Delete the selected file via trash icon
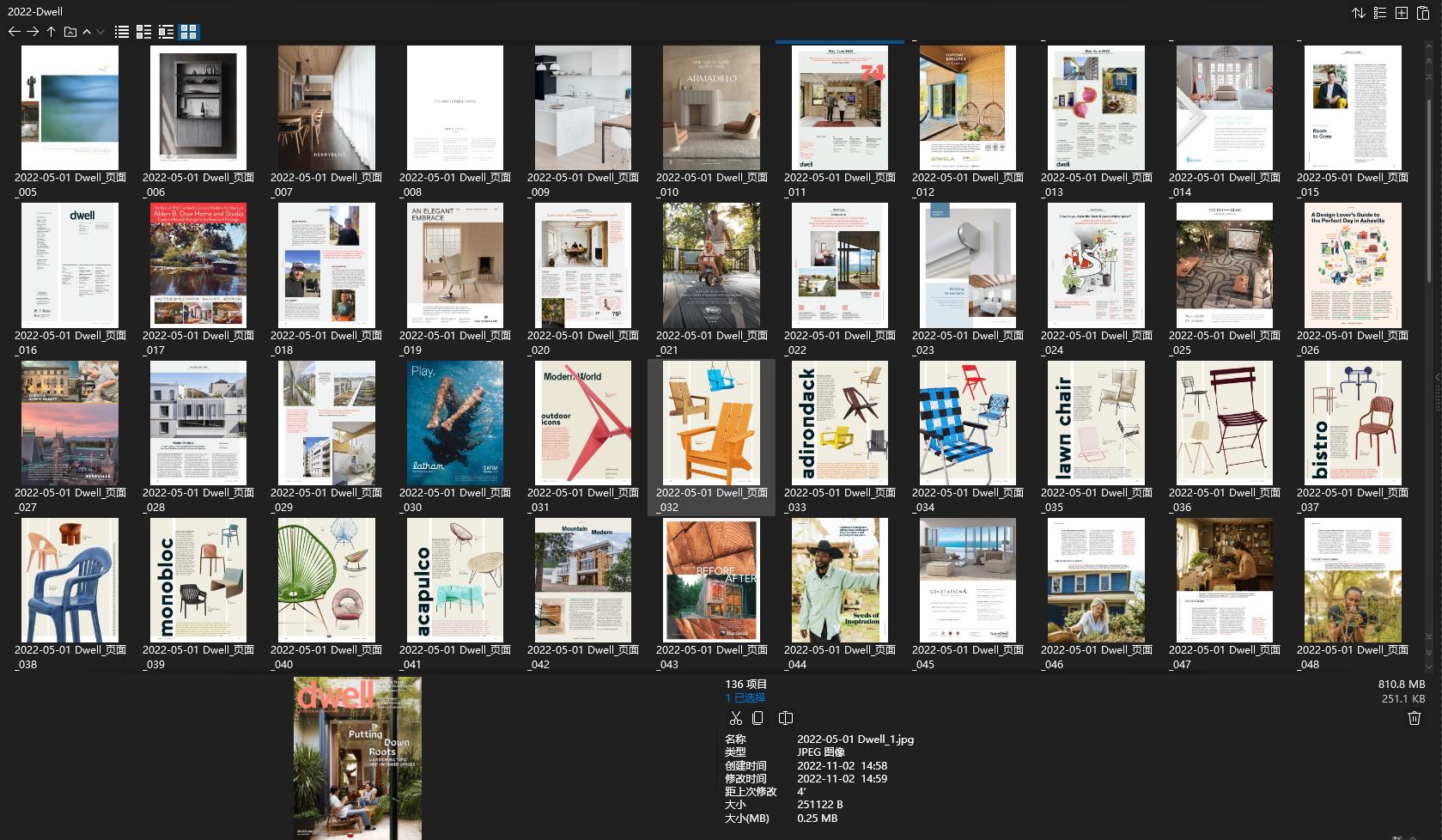This screenshot has width=1442, height=840. 1415,718
